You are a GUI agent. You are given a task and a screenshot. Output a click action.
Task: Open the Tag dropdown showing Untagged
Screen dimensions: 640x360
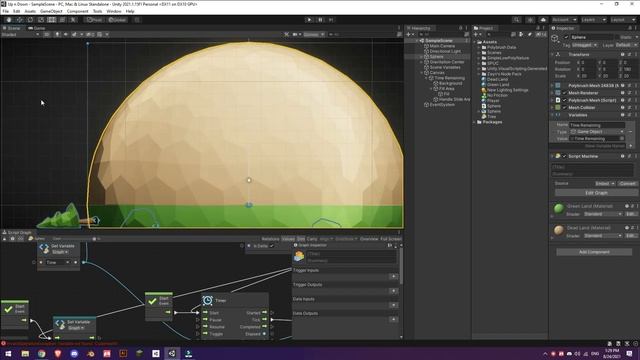[585, 45]
